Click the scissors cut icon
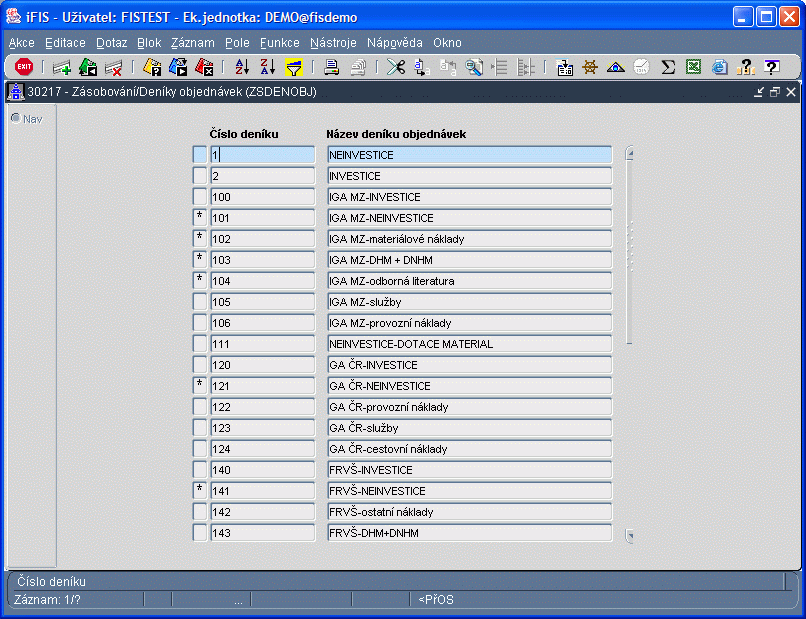 [396, 67]
